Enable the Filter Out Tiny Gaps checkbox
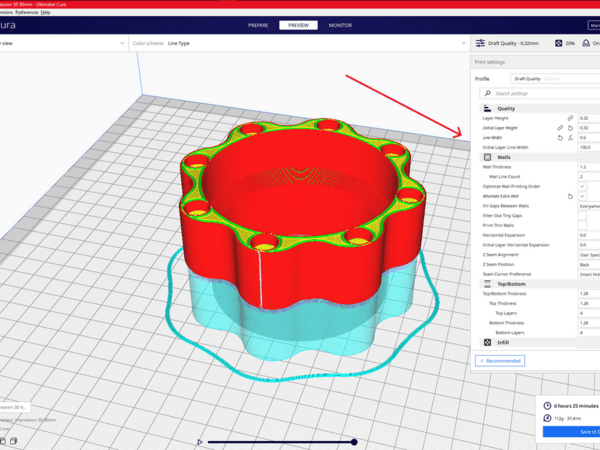The image size is (600, 450). (x=583, y=215)
